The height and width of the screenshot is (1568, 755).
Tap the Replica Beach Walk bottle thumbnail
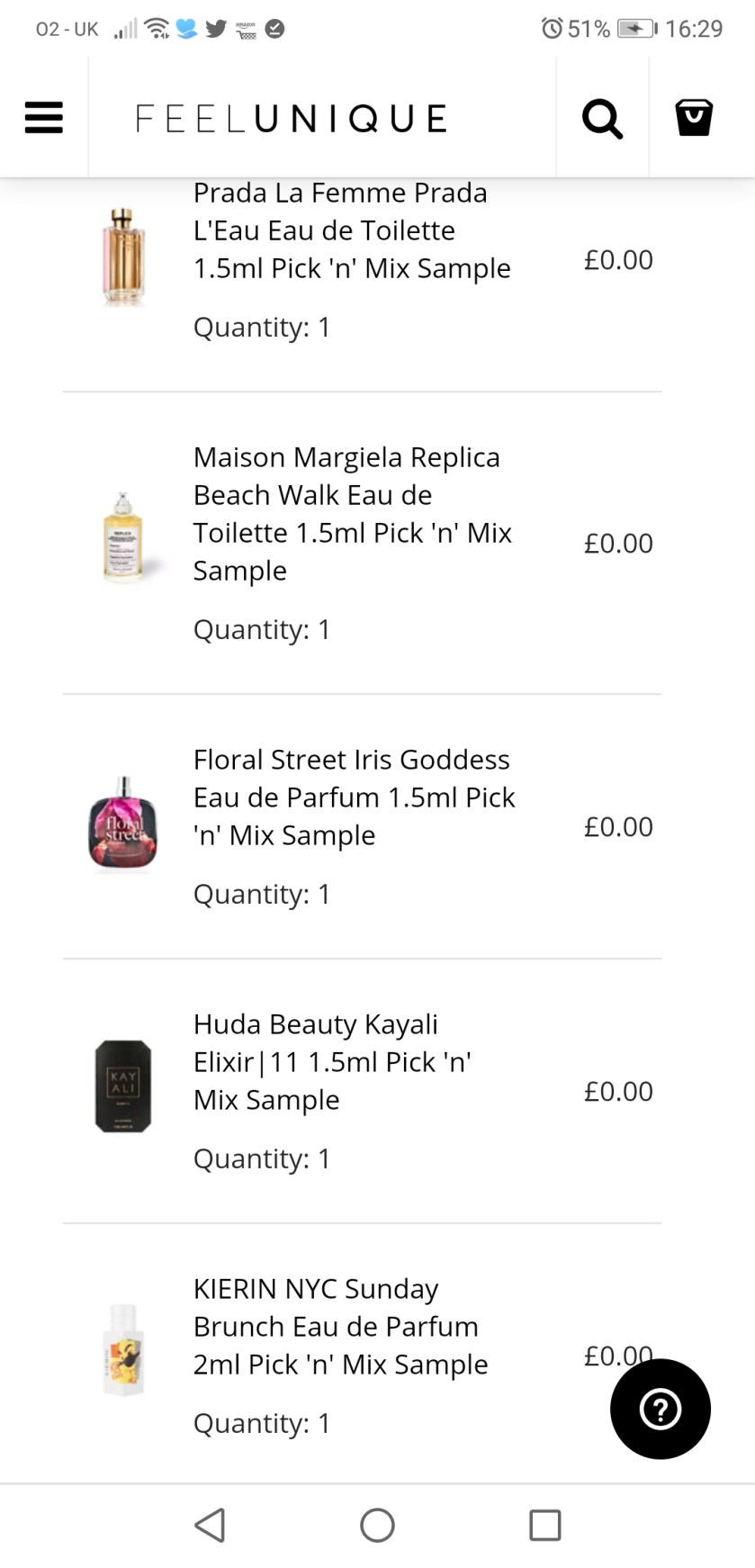(x=123, y=536)
